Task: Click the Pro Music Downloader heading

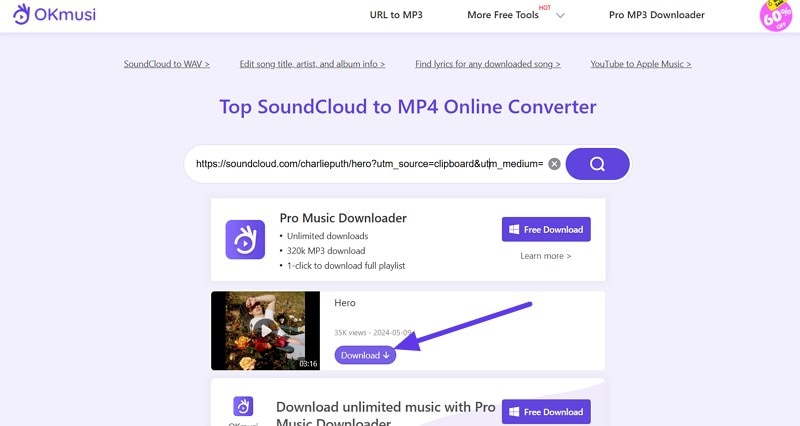Action: click(x=343, y=218)
